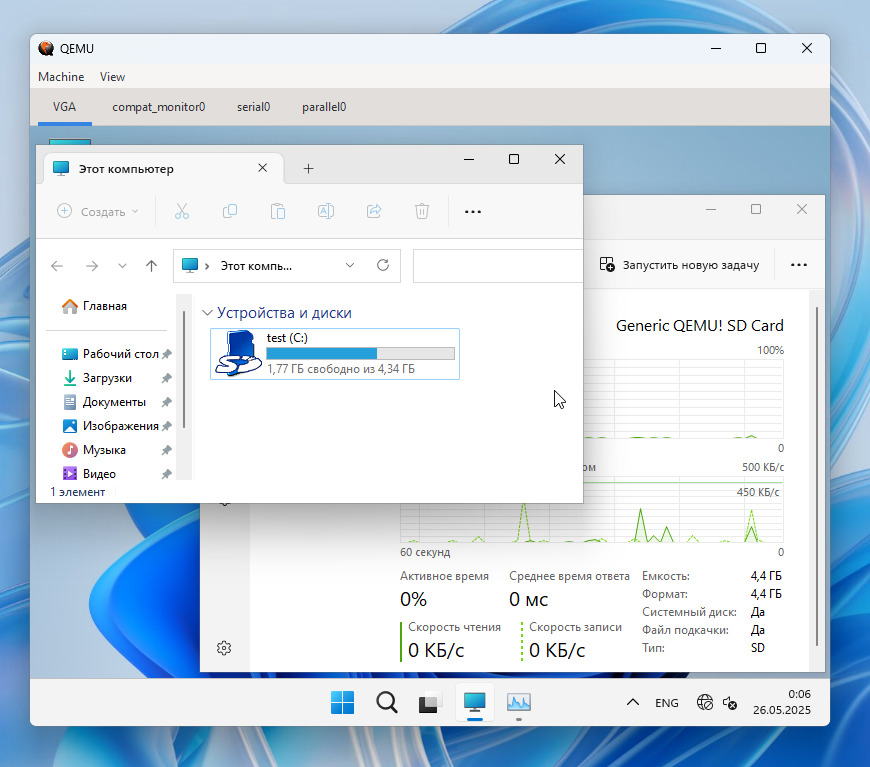870x767 pixels.
Task: Open Task Manager settings gear icon
Action: point(224,648)
